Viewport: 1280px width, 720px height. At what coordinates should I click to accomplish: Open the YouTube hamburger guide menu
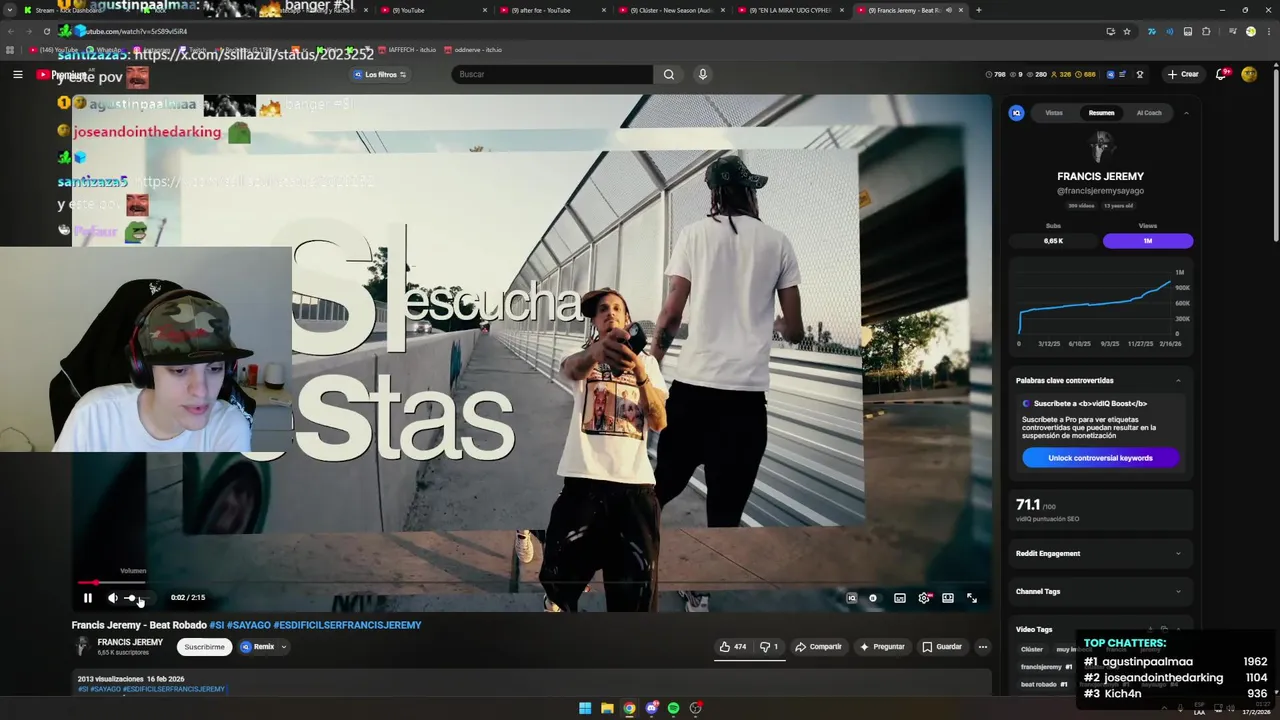point(17,74)
